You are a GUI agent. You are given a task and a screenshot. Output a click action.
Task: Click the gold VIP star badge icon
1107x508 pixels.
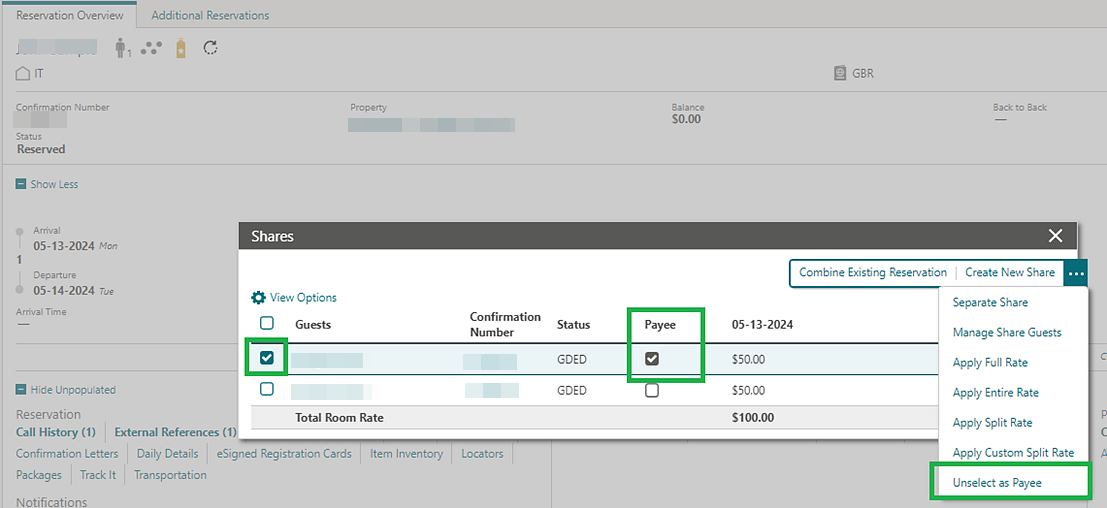tap(181, 48)
